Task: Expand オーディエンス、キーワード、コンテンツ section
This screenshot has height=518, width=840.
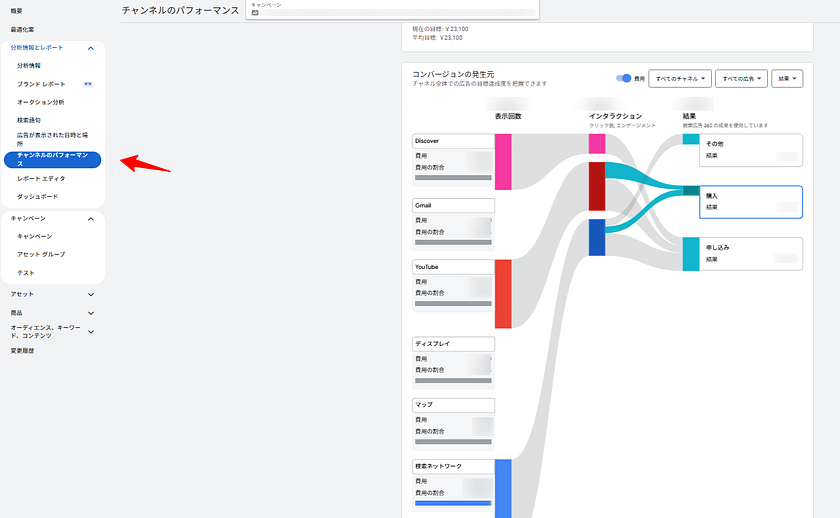Action: pos(91,331)
